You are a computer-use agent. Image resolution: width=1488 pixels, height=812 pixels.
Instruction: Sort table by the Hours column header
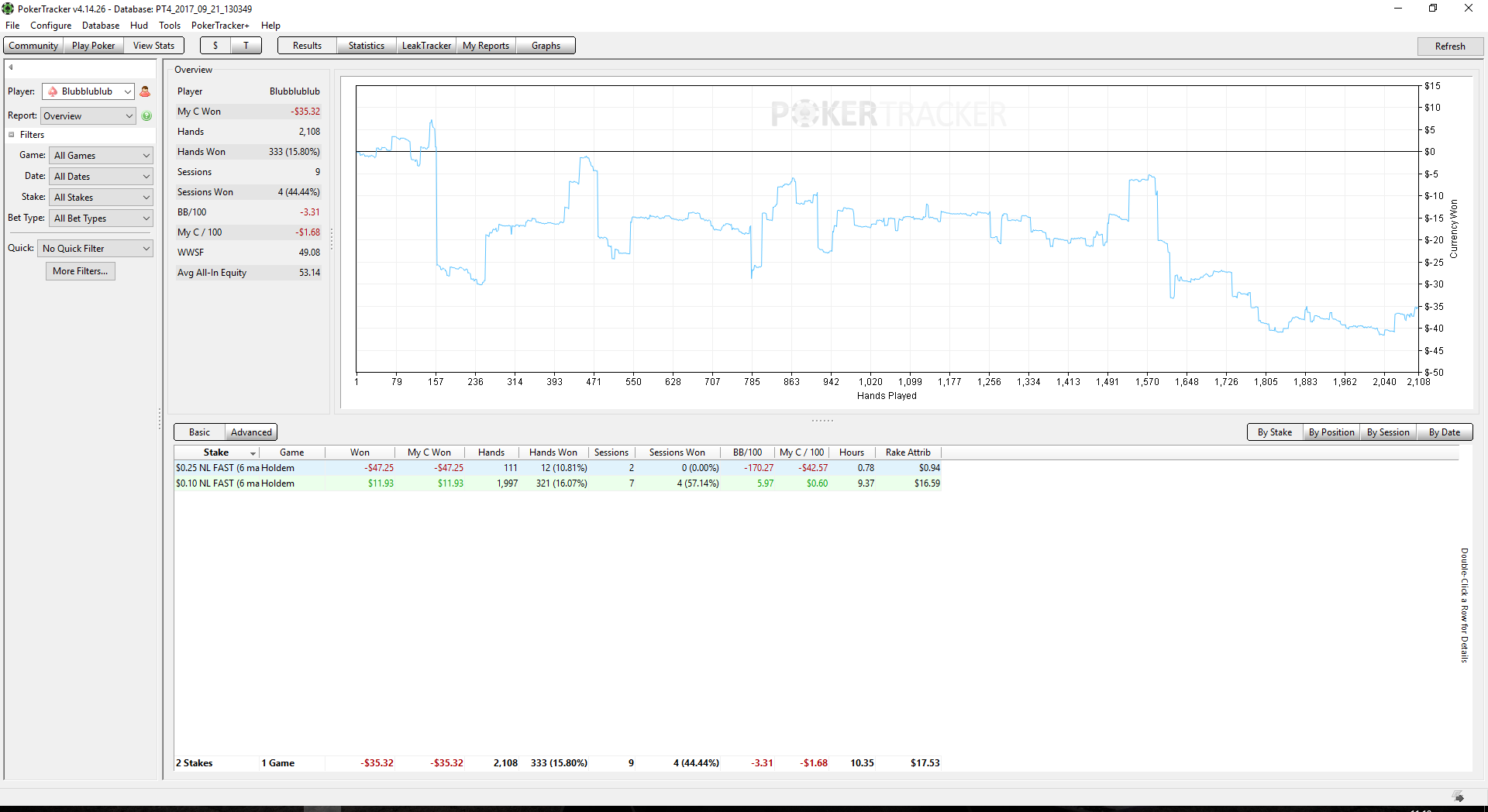(x=852, y=452)
